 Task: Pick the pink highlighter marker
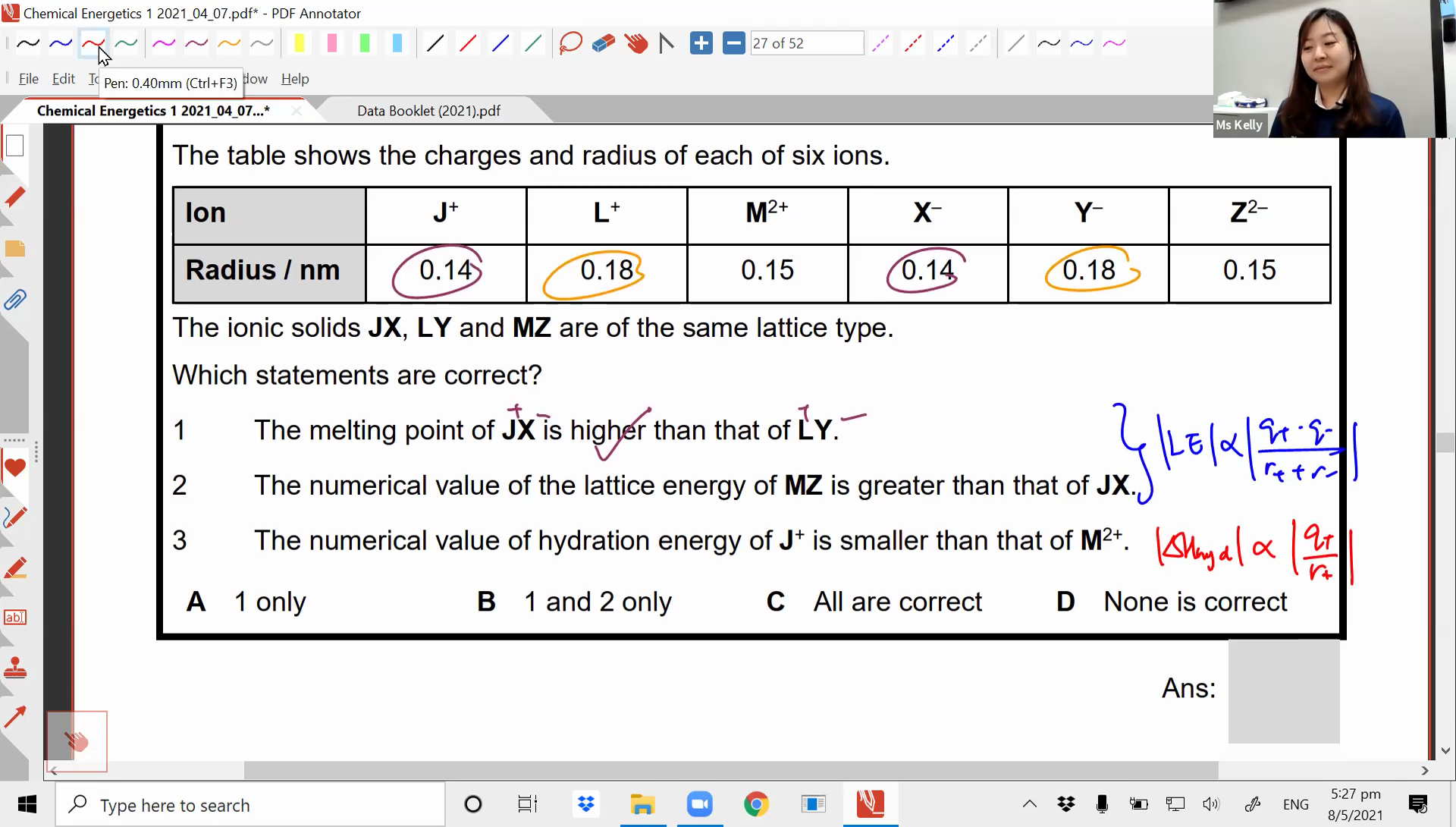click(331, 43)
